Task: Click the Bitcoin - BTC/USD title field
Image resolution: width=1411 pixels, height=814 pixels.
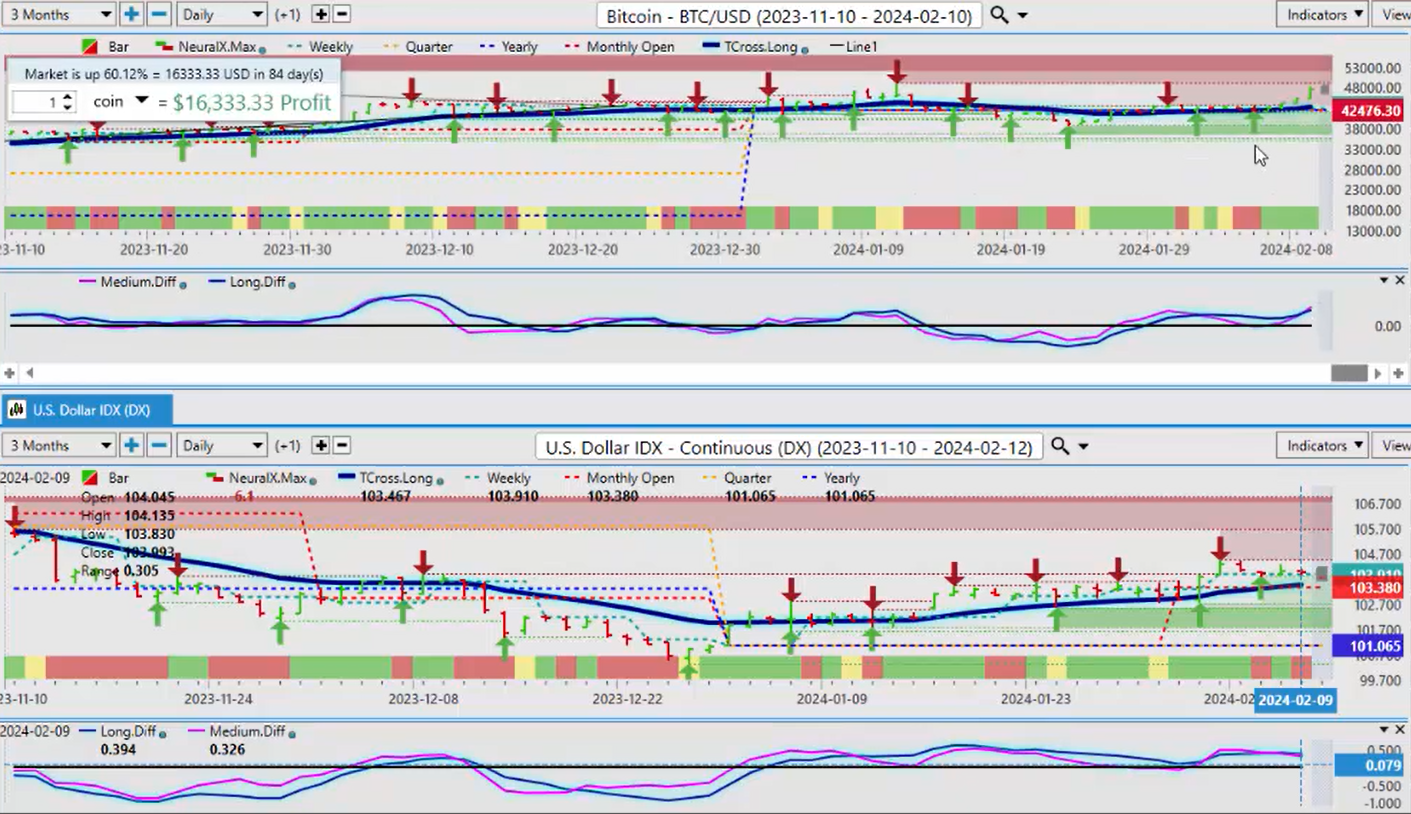Action: (789, 15)
